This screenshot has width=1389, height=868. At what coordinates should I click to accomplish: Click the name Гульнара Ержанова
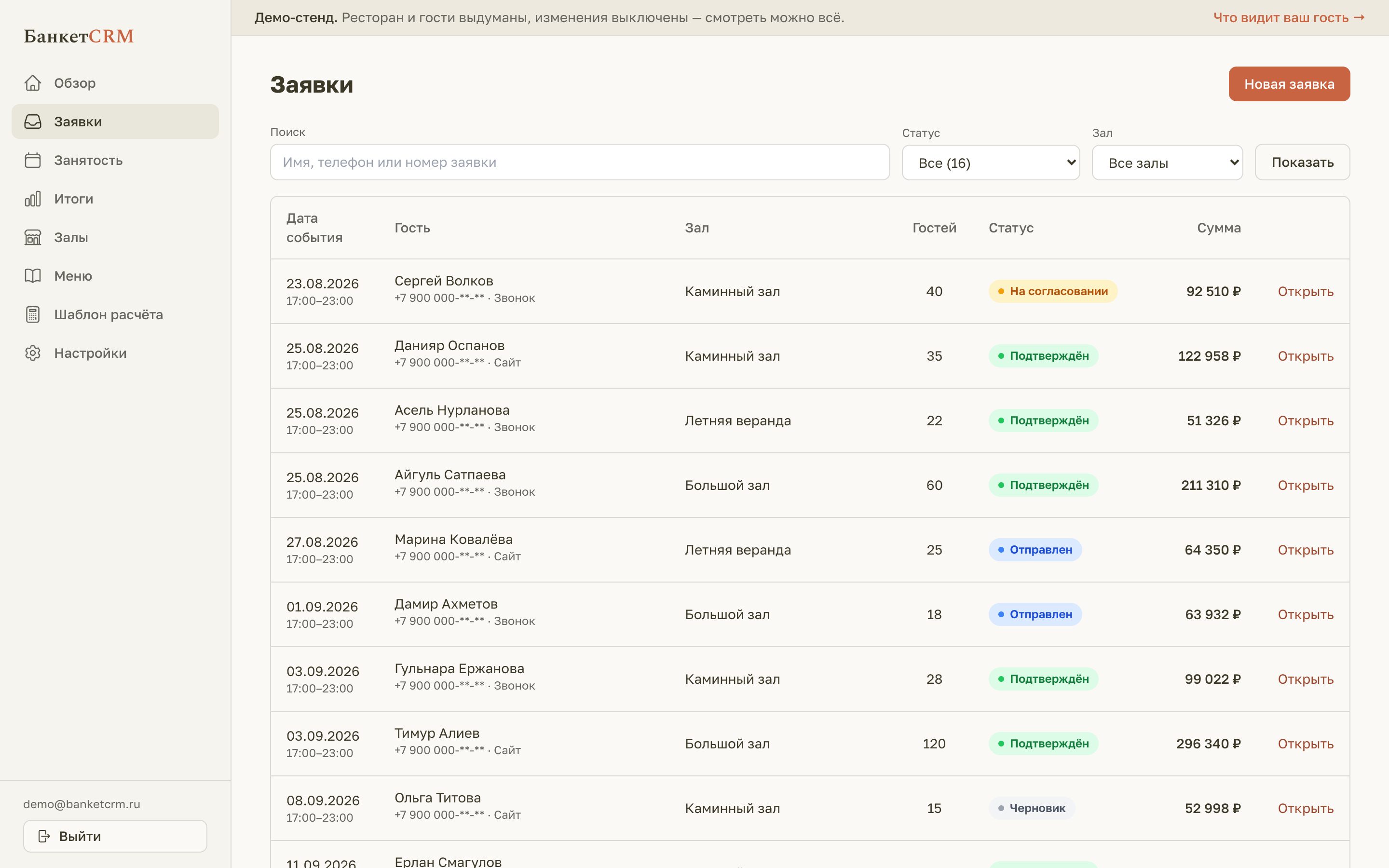pyautogui.click(x=459, y=669)
